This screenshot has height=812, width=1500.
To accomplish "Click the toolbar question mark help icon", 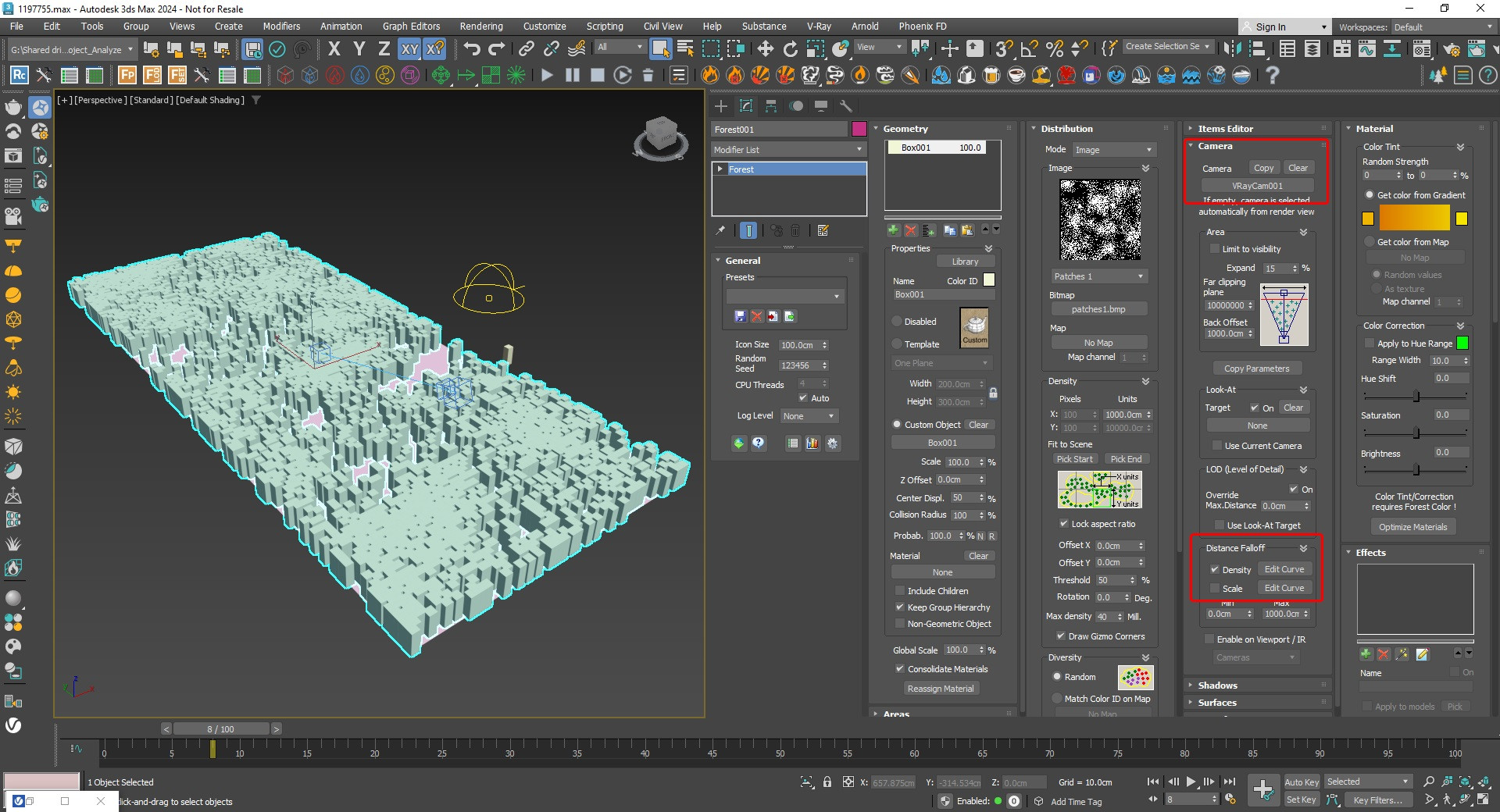I will pyautogui.click(x=1273, y=76).
